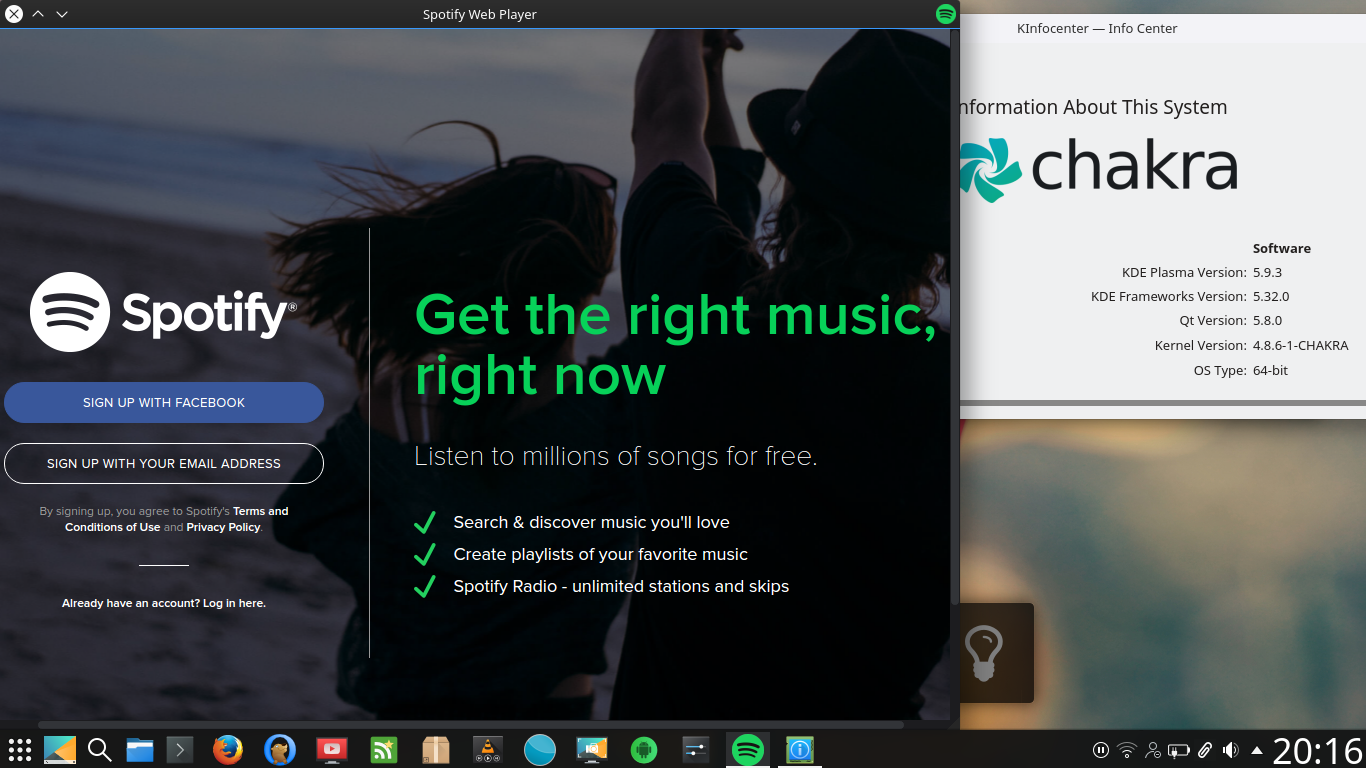This screenshot has height=768, width=1366.
Task: Click Sign Up With Facebook button
Action: (164, 402)
